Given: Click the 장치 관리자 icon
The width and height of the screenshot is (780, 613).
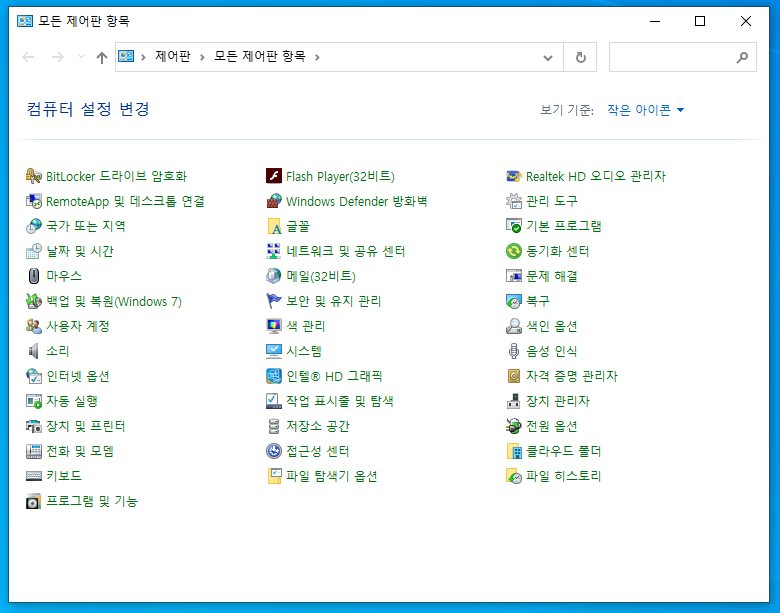Looking at the screenshot, I should [x=513, y=401].
